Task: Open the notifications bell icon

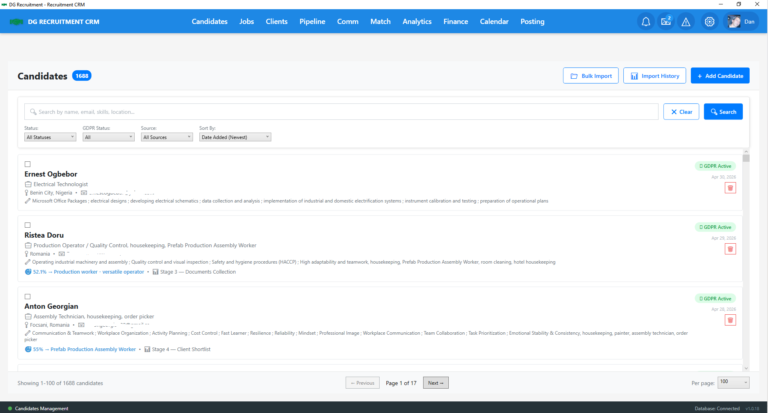Action: point(645,21)
